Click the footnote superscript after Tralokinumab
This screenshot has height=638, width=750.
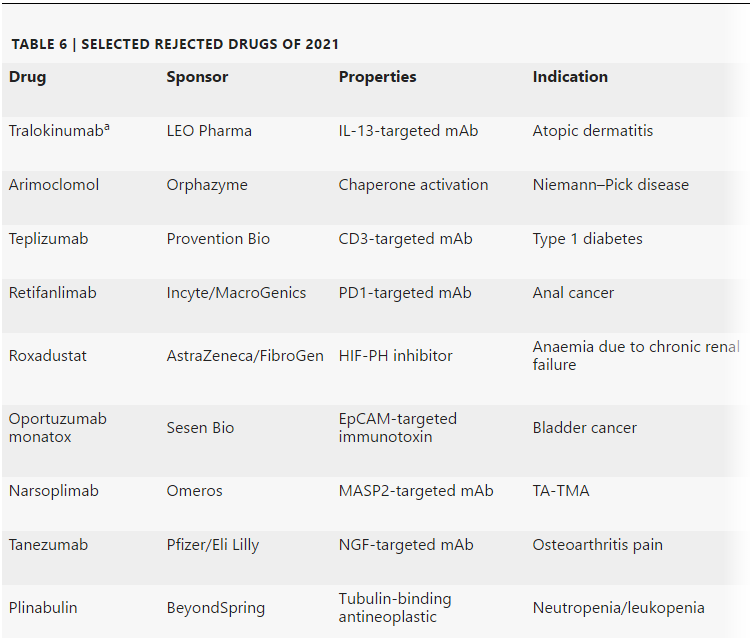coord(106,127)
